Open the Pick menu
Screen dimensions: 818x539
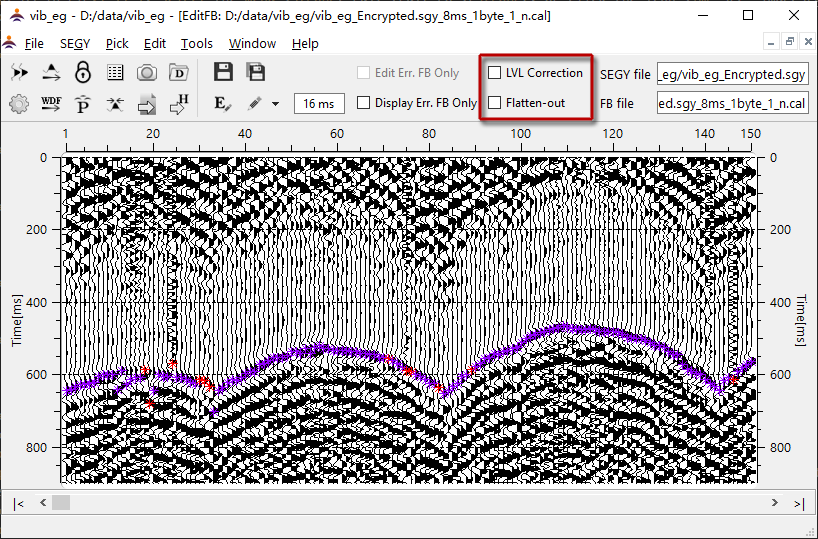[x=117, y=43]
